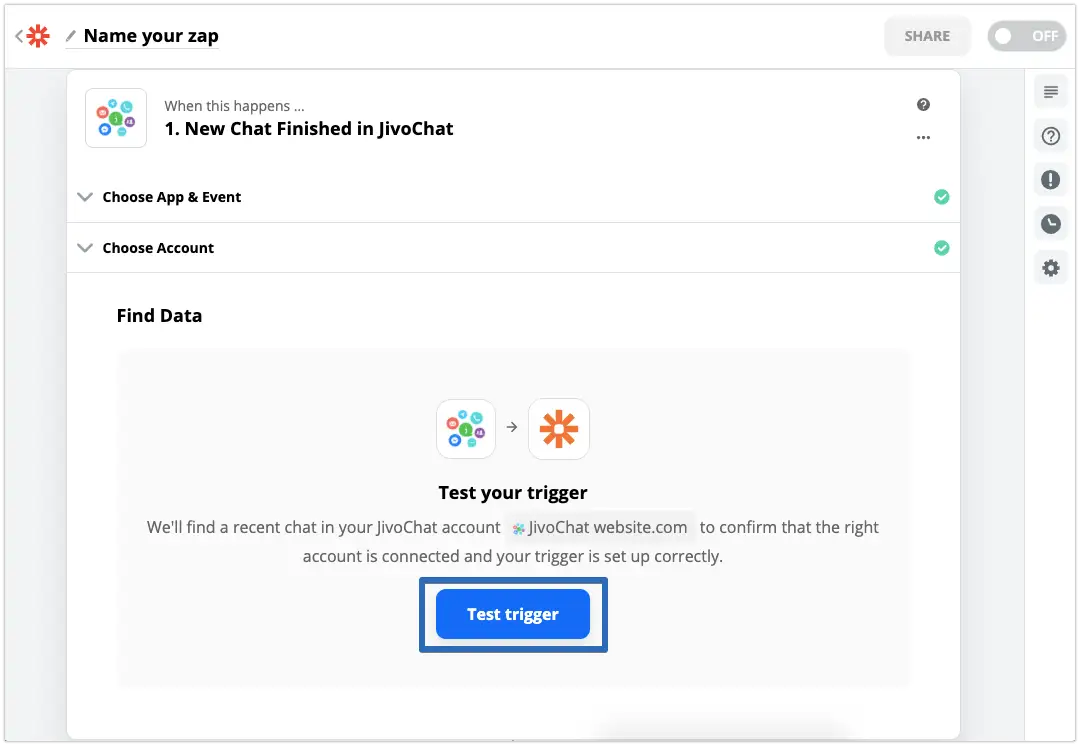Click the Find Data section heading
Image resolution: width=1080 pixels, height=746 pixels.
(x=159, y=315)
